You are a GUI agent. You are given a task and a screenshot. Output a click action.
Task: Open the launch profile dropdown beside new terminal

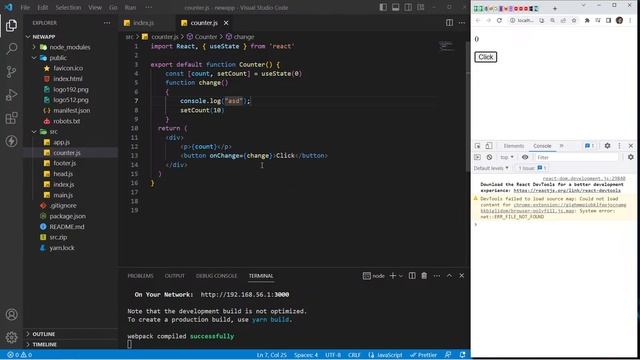(x=401, y=276)
